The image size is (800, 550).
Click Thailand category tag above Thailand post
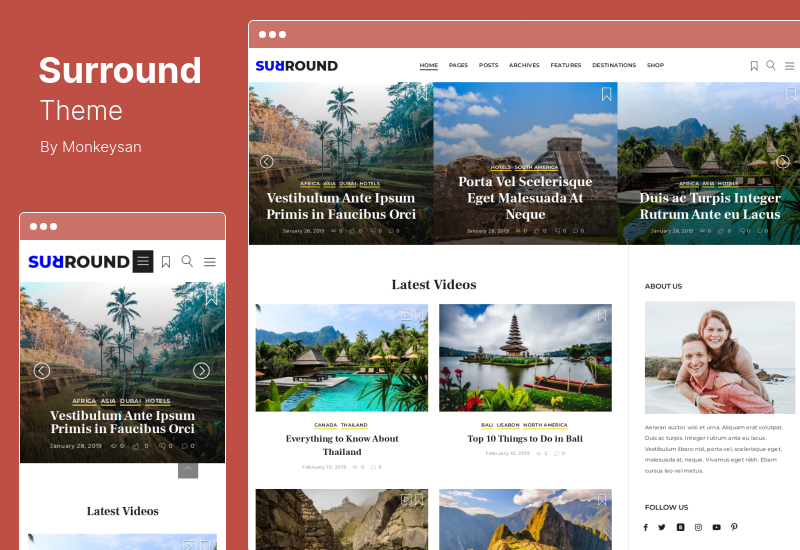point(354,425)
